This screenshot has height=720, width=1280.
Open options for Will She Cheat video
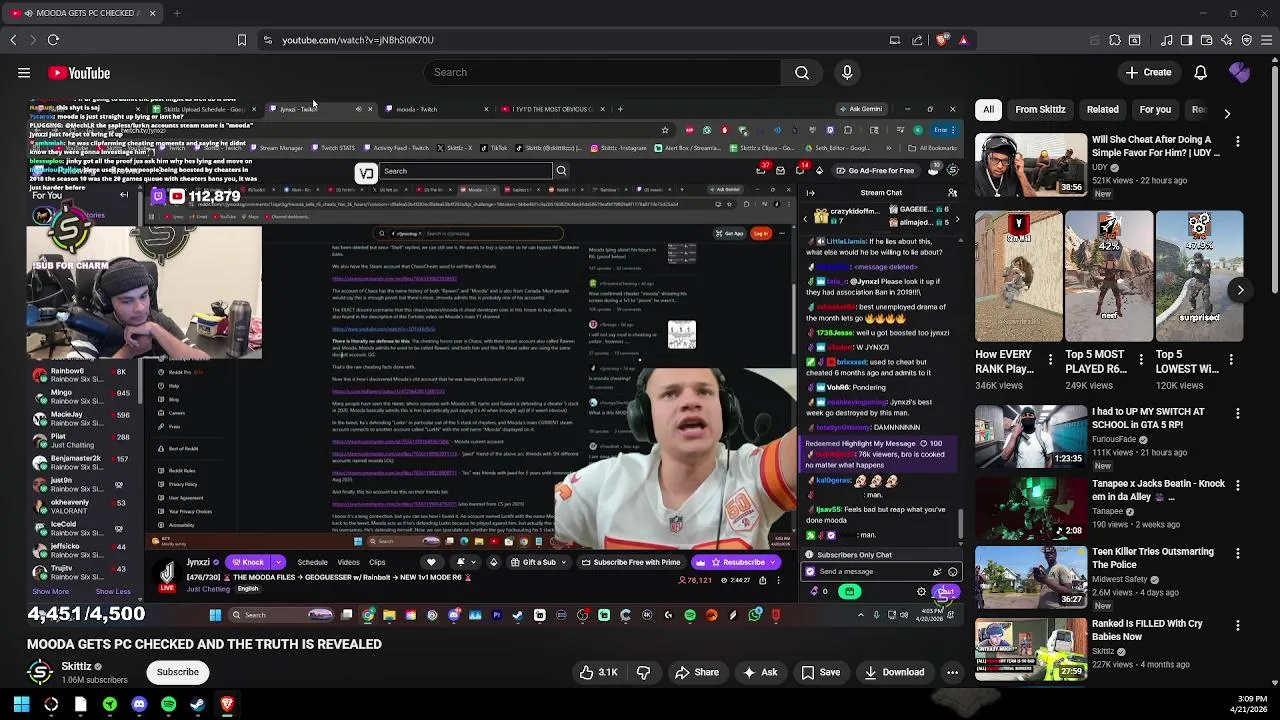coord(1238,141)
